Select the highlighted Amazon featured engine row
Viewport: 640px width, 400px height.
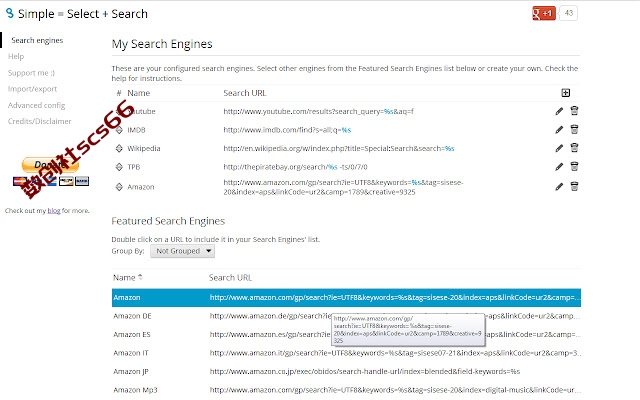point(346,298)
